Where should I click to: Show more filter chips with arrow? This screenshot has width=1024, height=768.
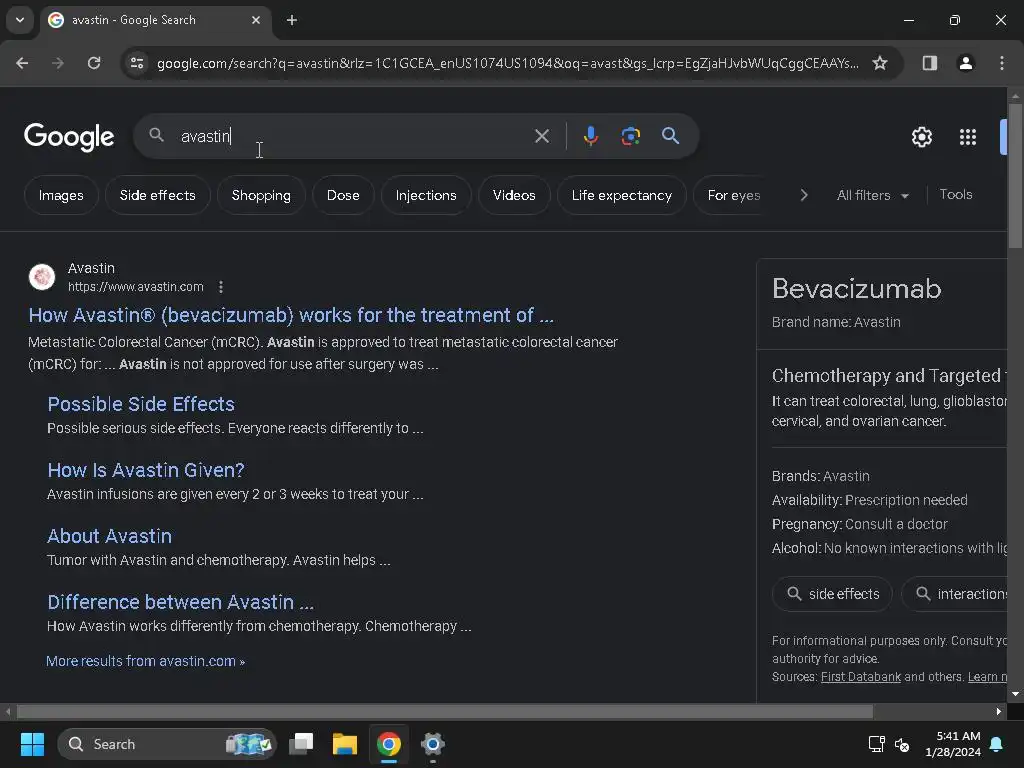[804, 195]
